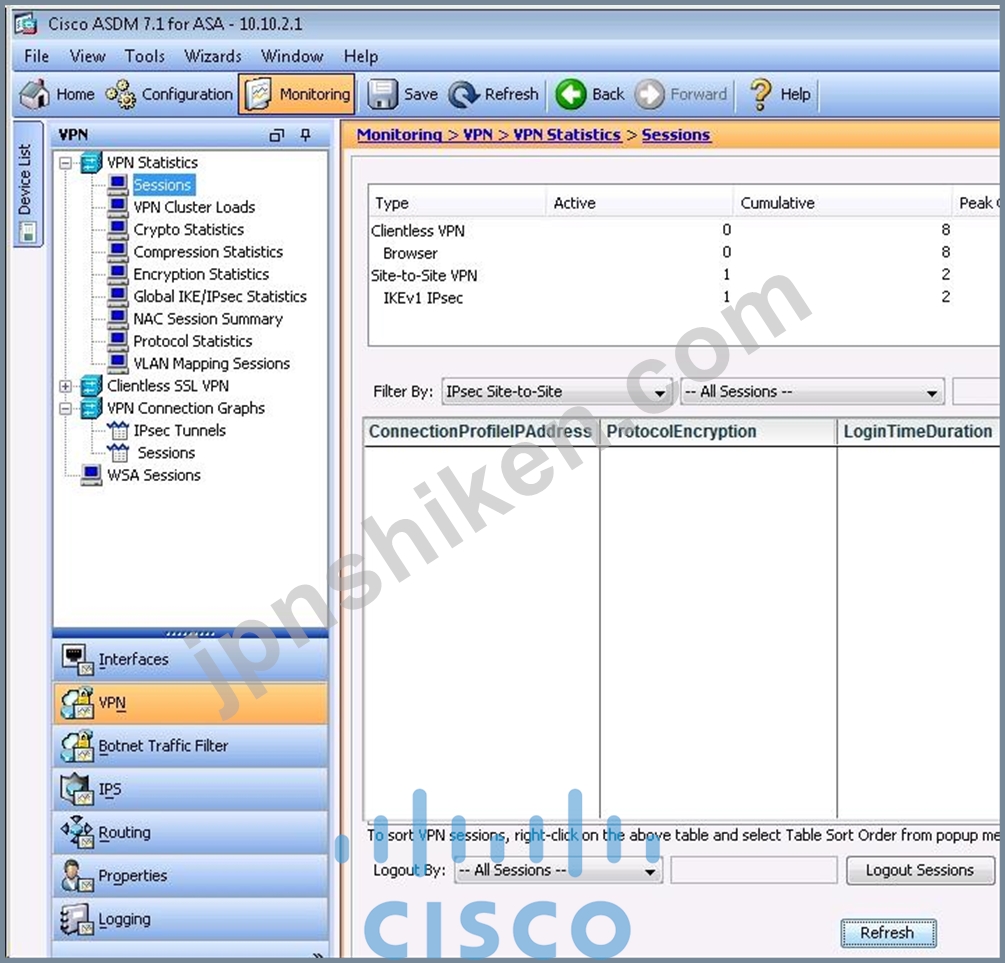Viewport: 1005px width, 963px height.
Task: Click the VPN Statistics folder icon
Action: tap(91, 162)
